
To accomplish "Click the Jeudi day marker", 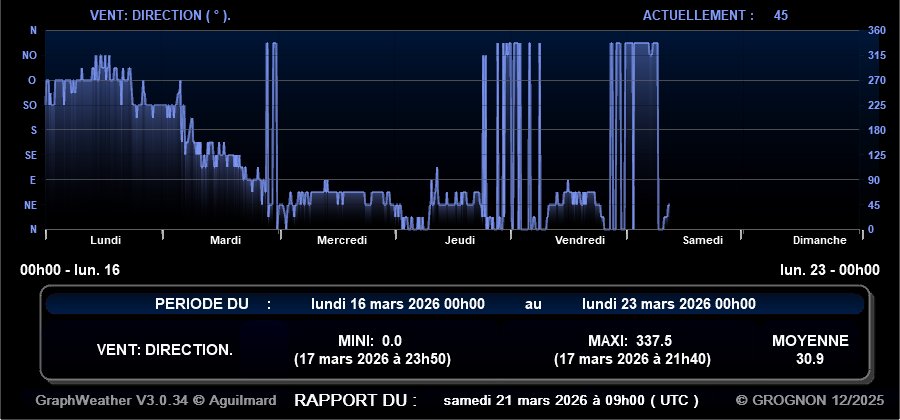I will pos(460,240).
